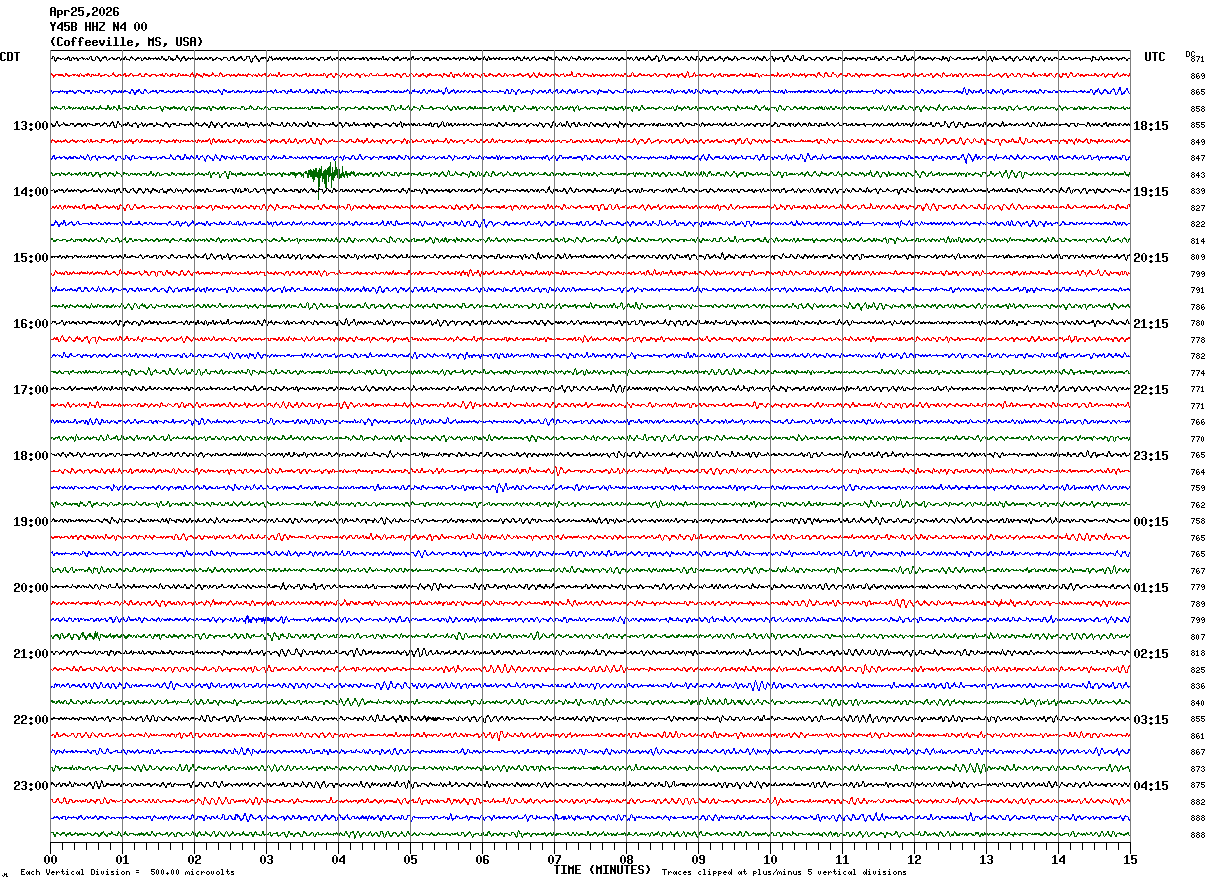
Task: Click the 00:15 UTC time label
Action: pyautogui.click(x=1151, y=522)
